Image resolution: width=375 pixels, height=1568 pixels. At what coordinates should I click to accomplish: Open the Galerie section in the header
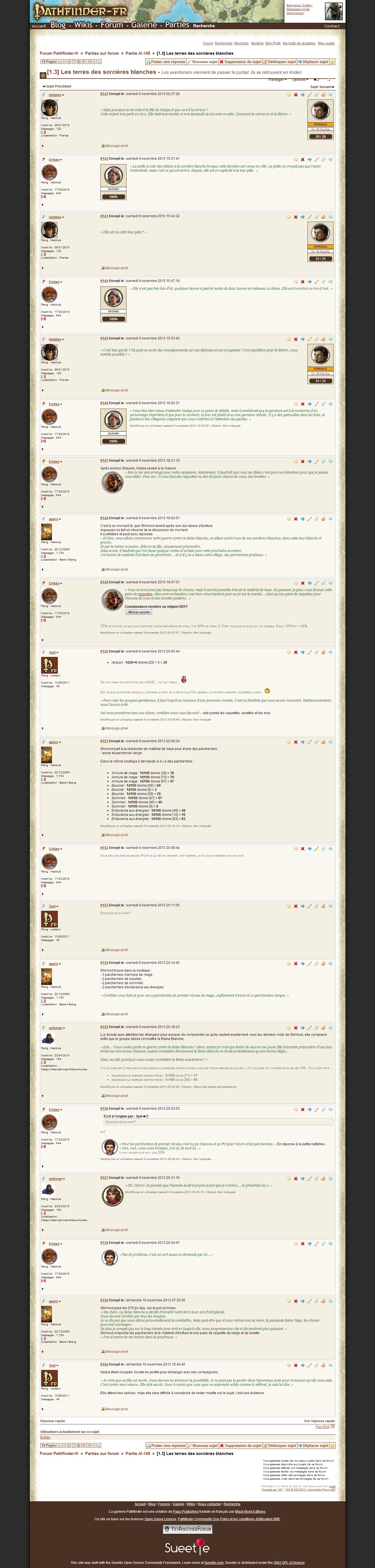[x=144, y=25]
